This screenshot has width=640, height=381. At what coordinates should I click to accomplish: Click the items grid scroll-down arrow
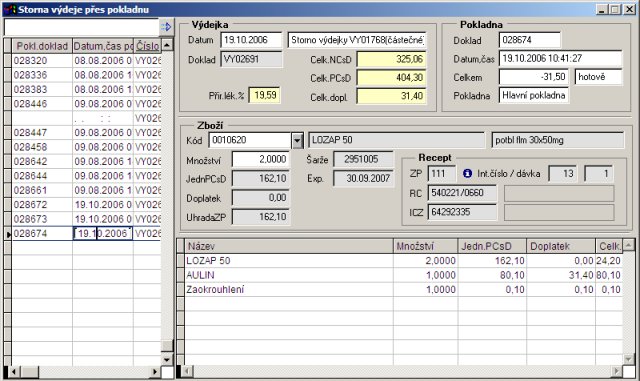click(x=629, y=359)
